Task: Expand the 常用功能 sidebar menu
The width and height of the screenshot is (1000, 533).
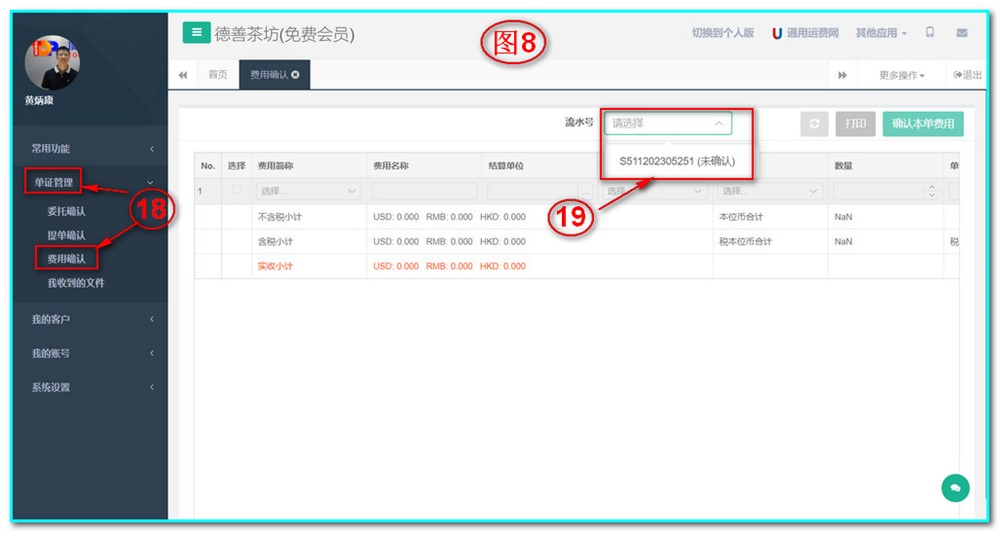Action: 91,149
